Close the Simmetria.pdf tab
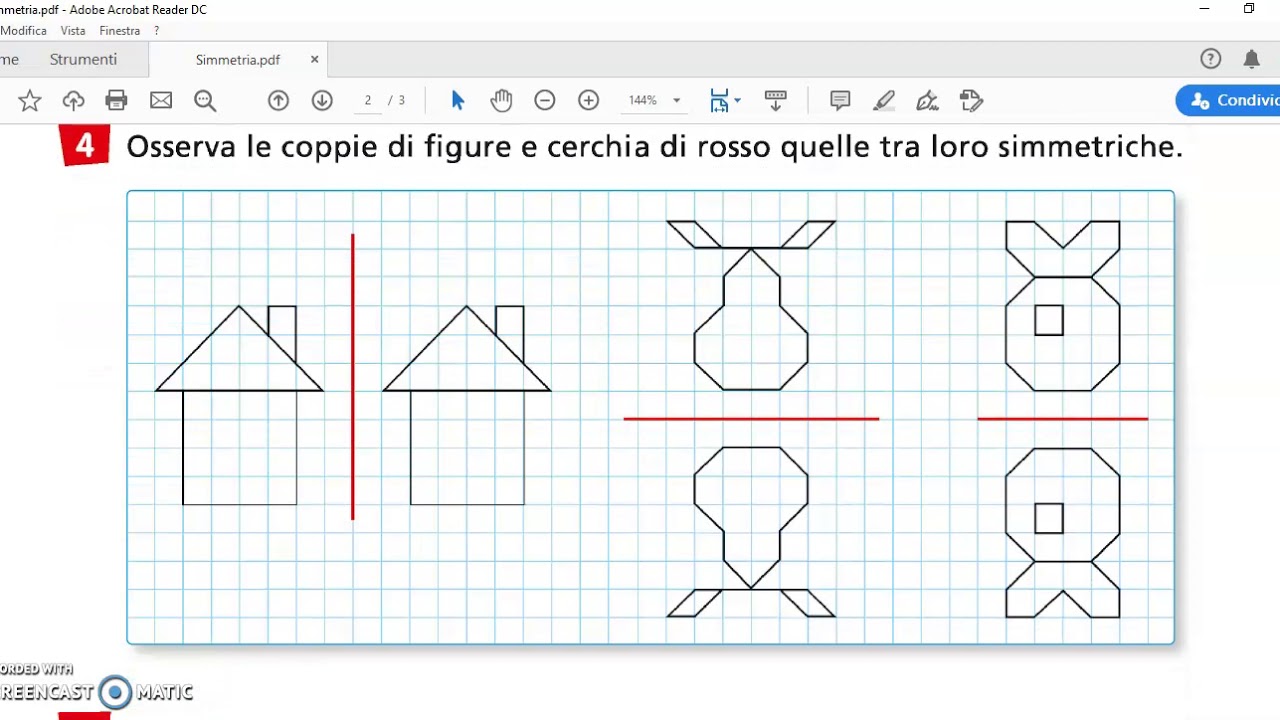The width and height of the screenshot is (1280, 720). pyautogui.click(x=315, y=59)
